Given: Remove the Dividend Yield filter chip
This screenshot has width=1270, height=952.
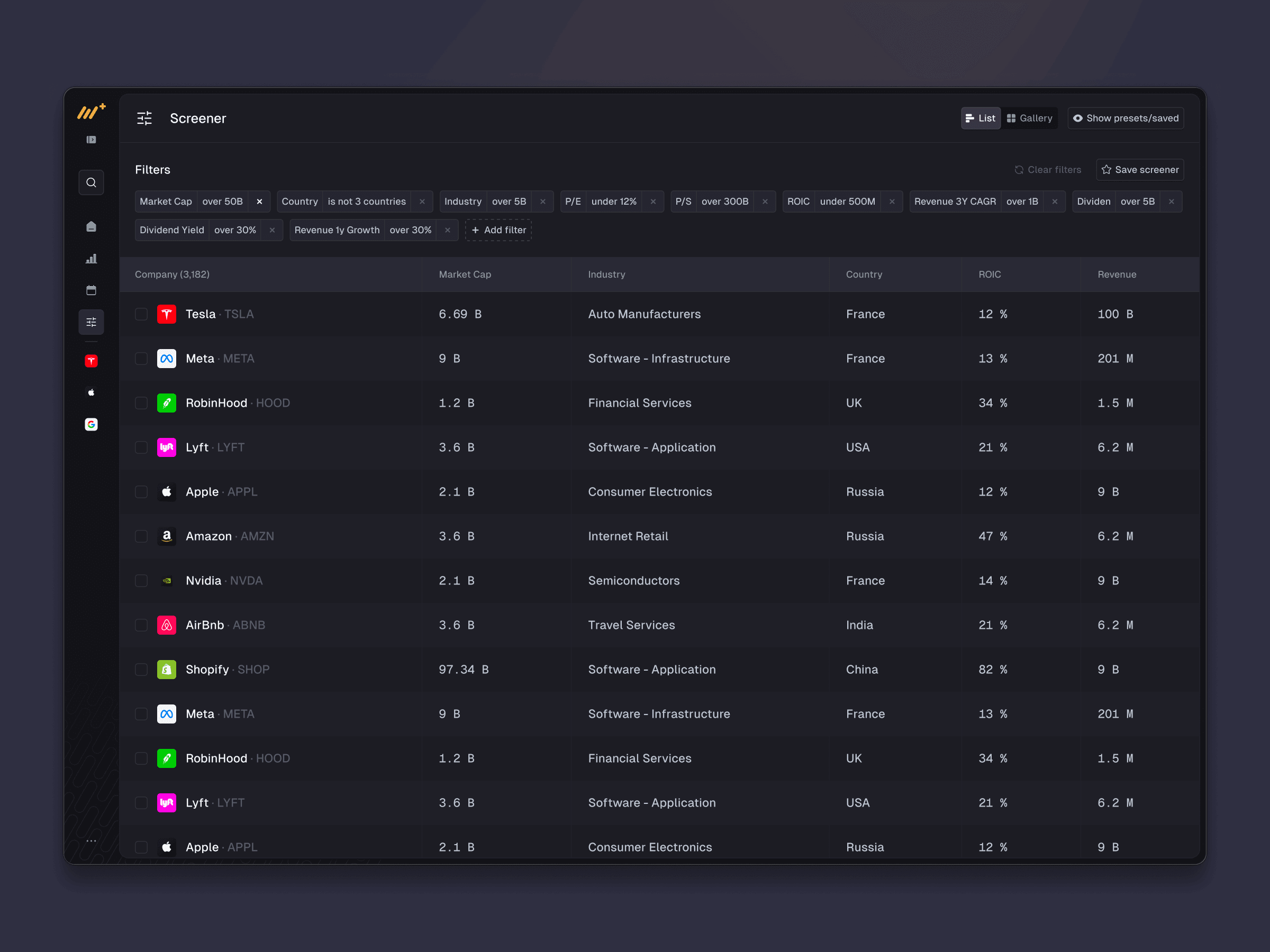Looking at the screenshot, I should coord(272,230).
